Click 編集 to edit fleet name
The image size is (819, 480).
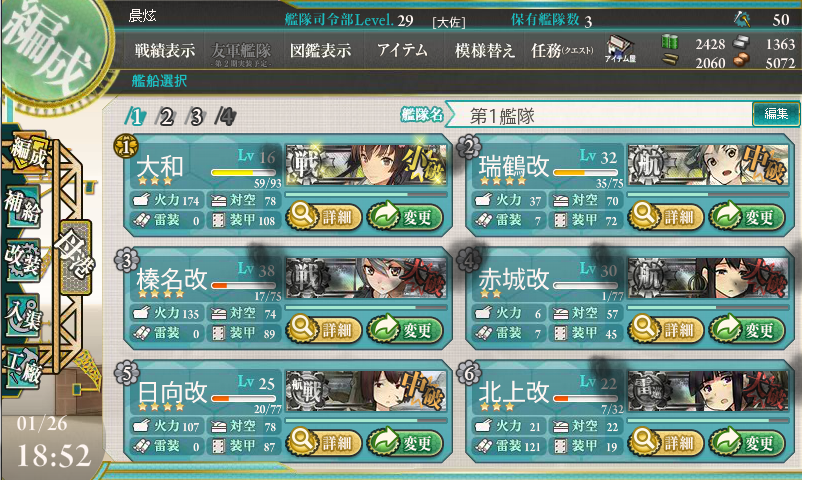pos(776,114)
